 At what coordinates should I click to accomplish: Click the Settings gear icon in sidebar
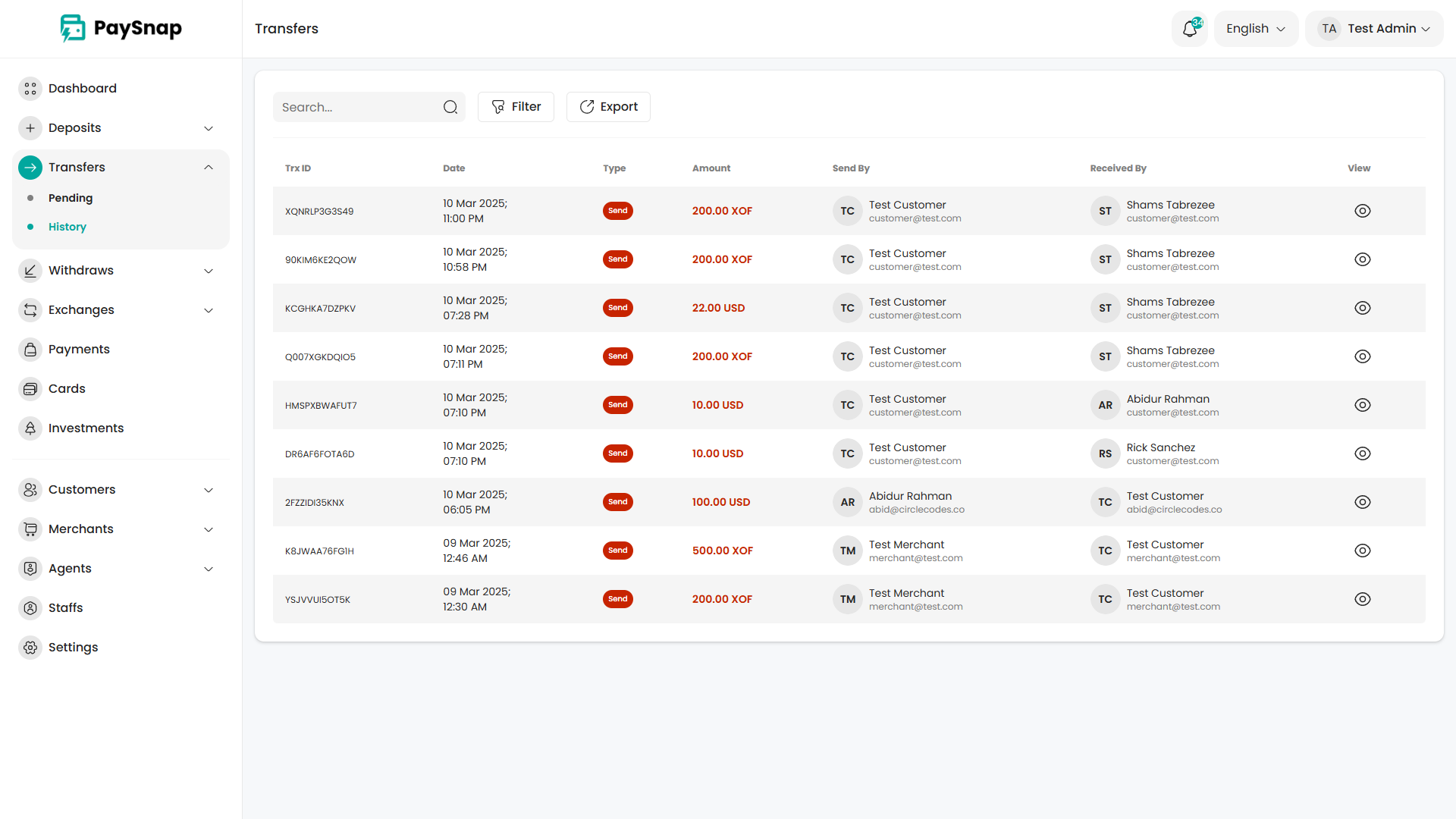pos(30,648)
